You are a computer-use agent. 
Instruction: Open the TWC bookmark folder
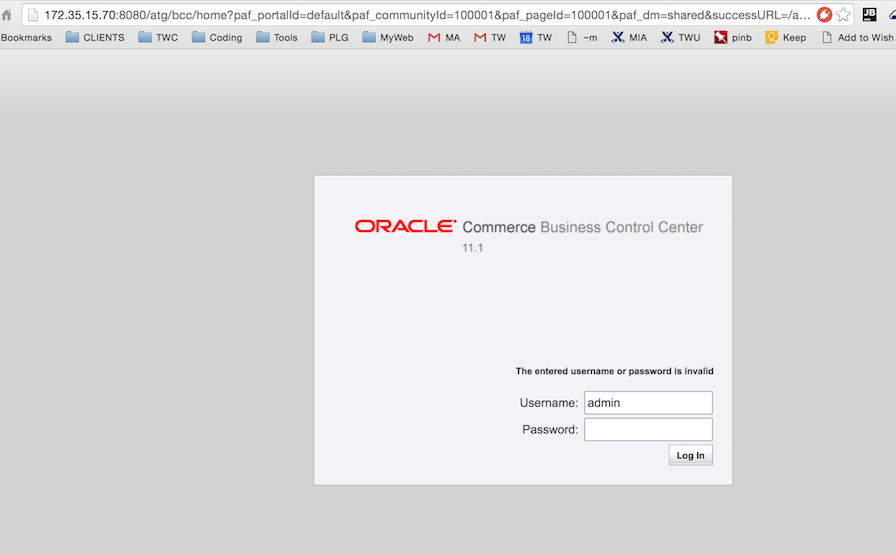point(158,38)
